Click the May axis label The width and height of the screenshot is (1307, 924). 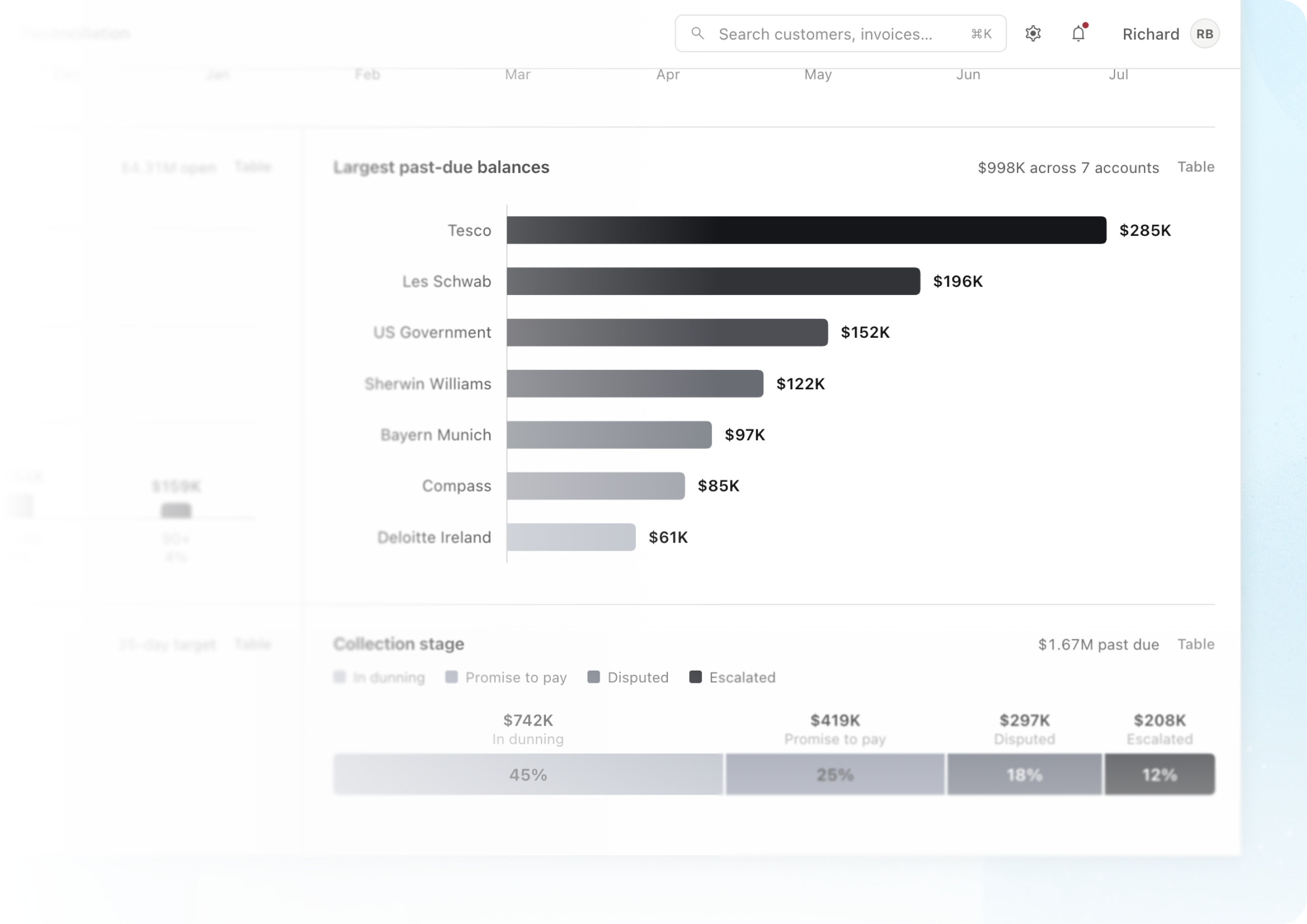(x=818, y=74)
